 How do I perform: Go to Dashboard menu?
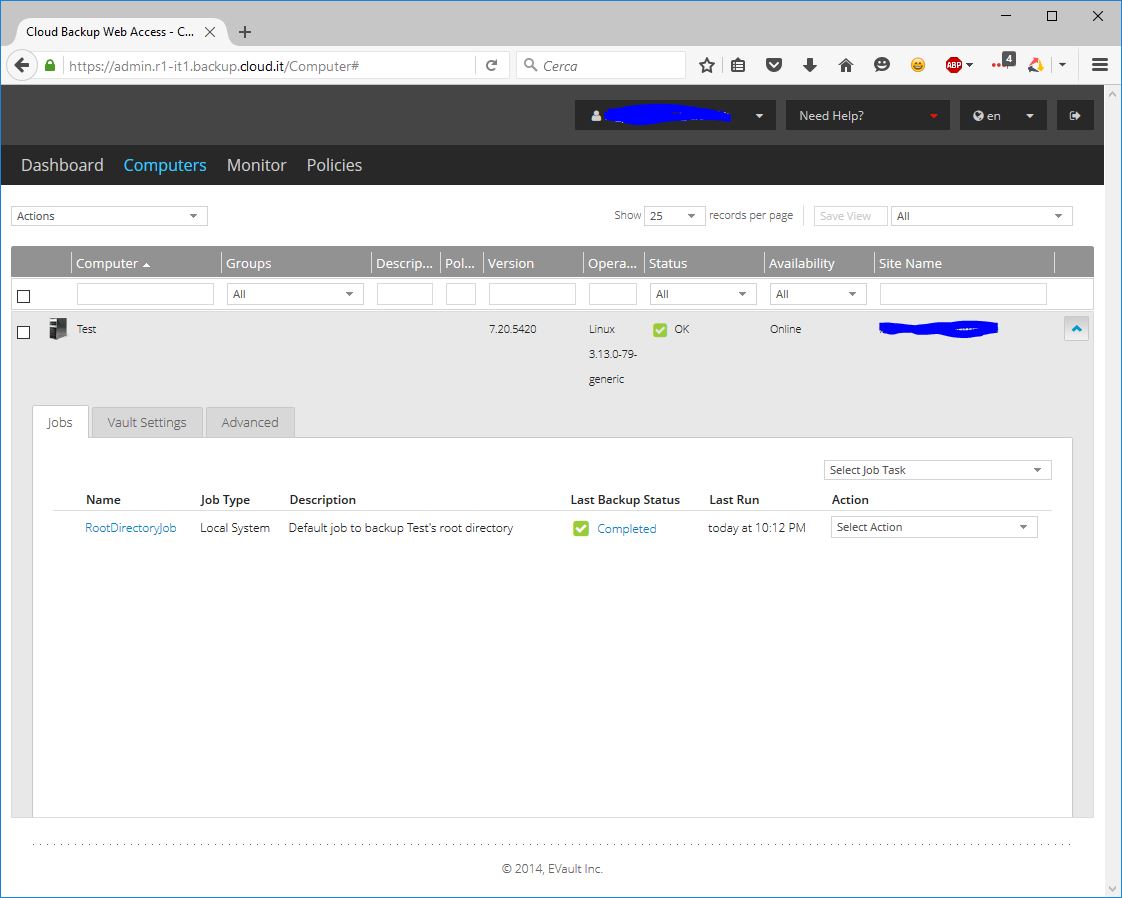[62, 165]
